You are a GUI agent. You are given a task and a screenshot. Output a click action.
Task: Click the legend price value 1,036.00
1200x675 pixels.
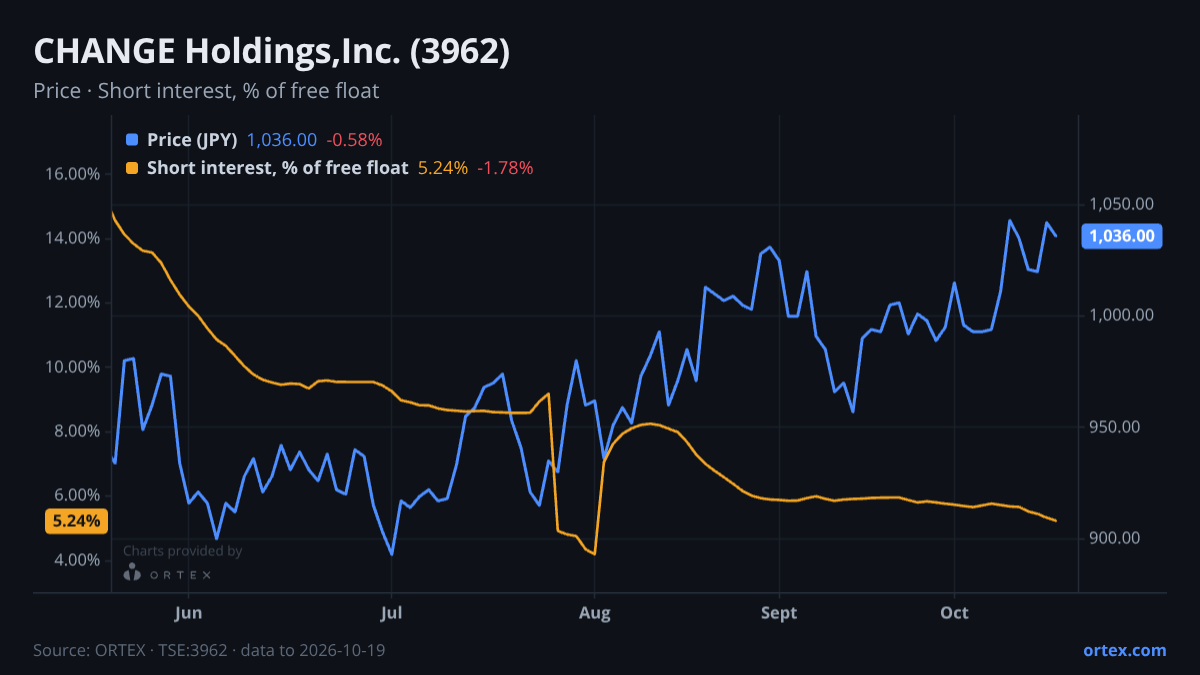pos(282,140)
